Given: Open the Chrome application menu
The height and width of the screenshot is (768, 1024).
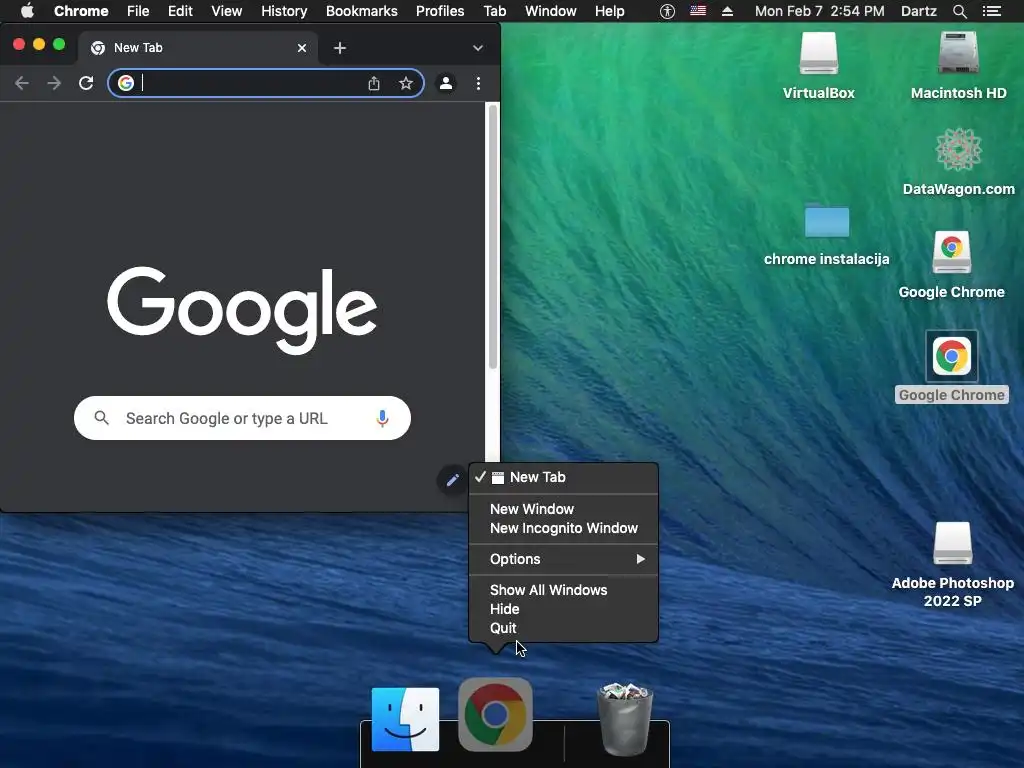Looking at the screenshot, I should click(x=81, y=11).
